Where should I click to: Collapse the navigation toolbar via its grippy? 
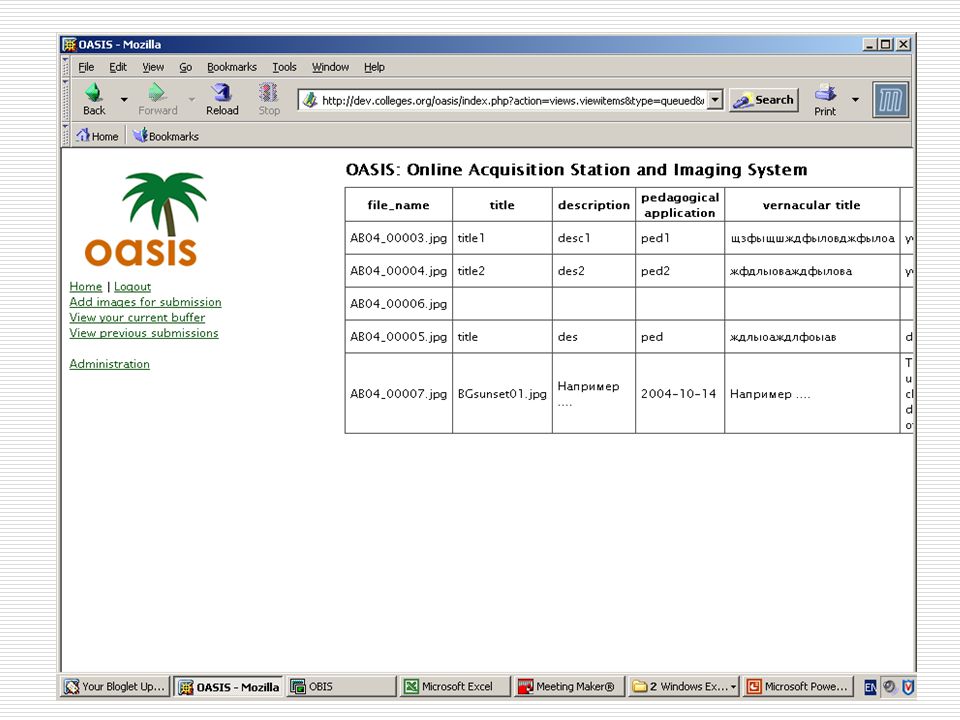point(66,100)
